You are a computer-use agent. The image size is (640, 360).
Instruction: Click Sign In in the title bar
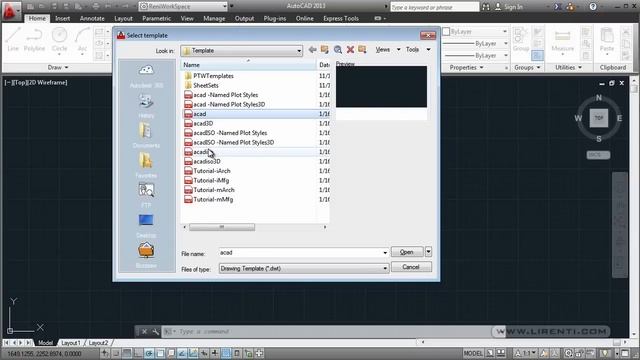click(x=509, y=7)
